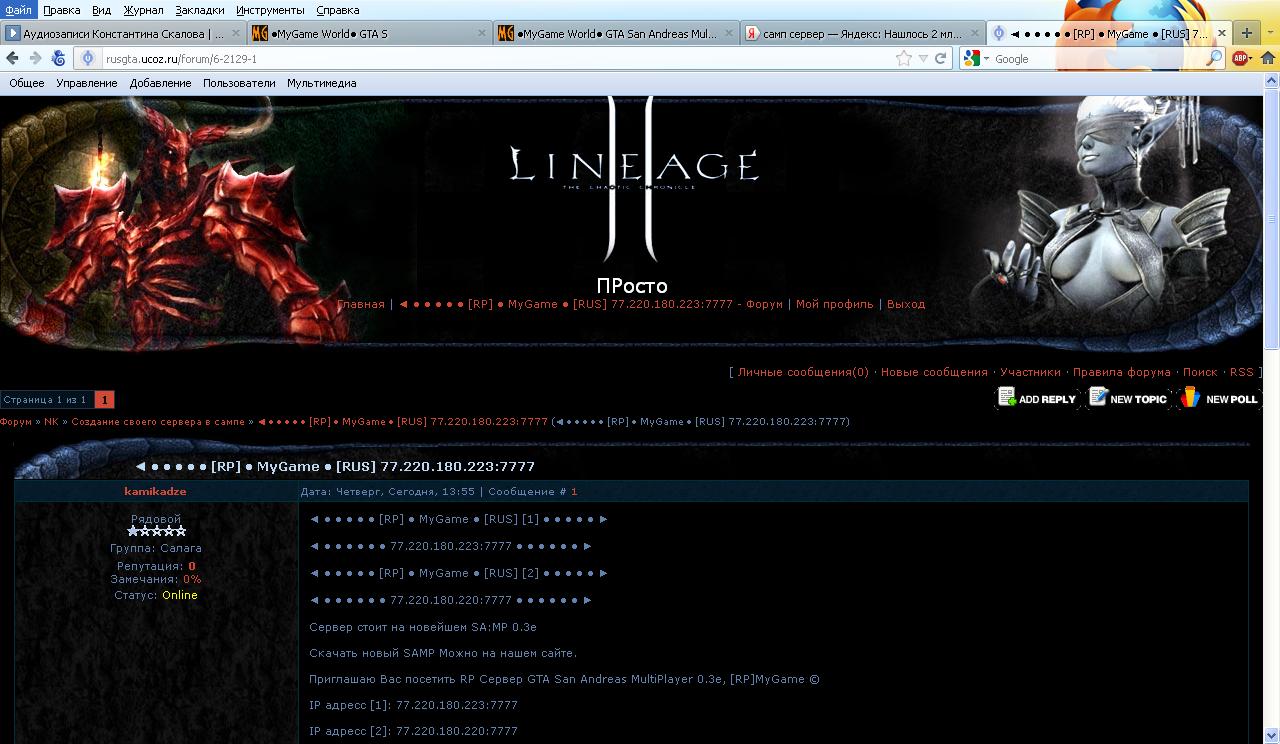The height and width of the screenshot is (744, 1280).
Task: Click the rank stars under Рядовой
Action: click(156, 531)
